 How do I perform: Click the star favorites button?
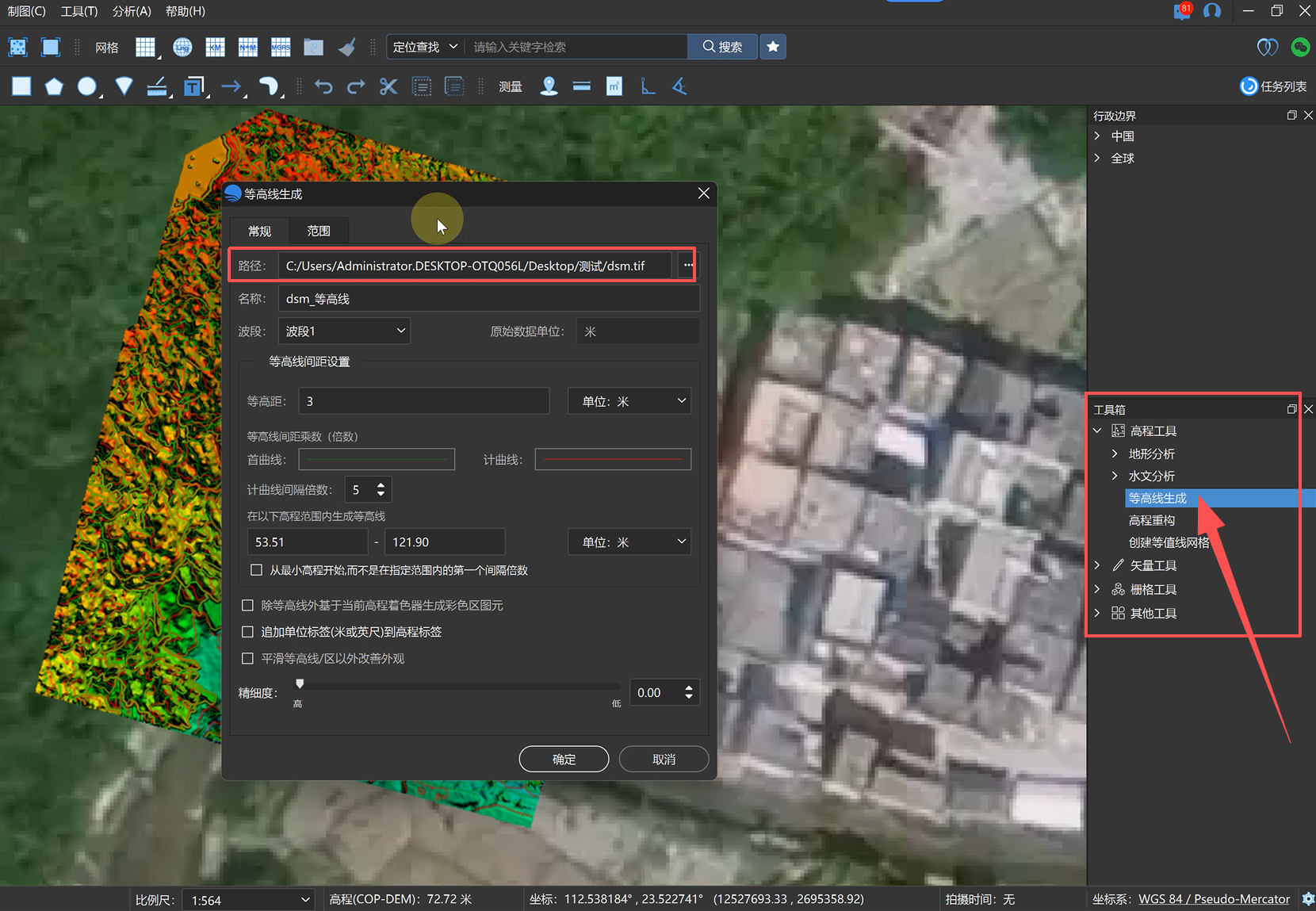click(773, 47)
